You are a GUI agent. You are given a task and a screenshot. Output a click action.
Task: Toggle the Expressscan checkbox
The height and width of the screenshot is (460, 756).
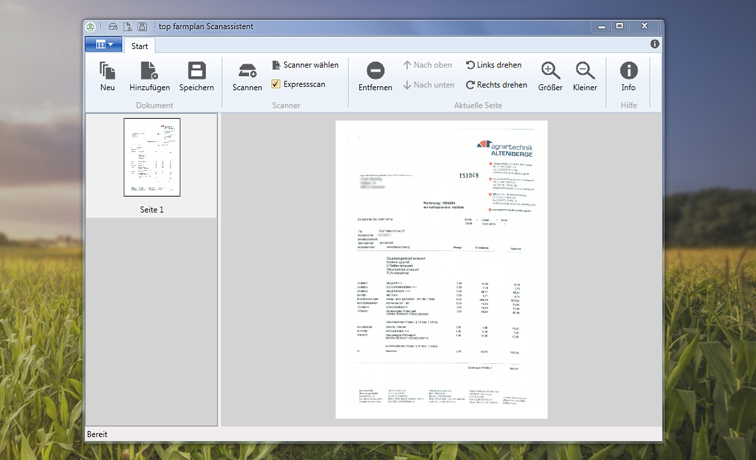(276, 85)
